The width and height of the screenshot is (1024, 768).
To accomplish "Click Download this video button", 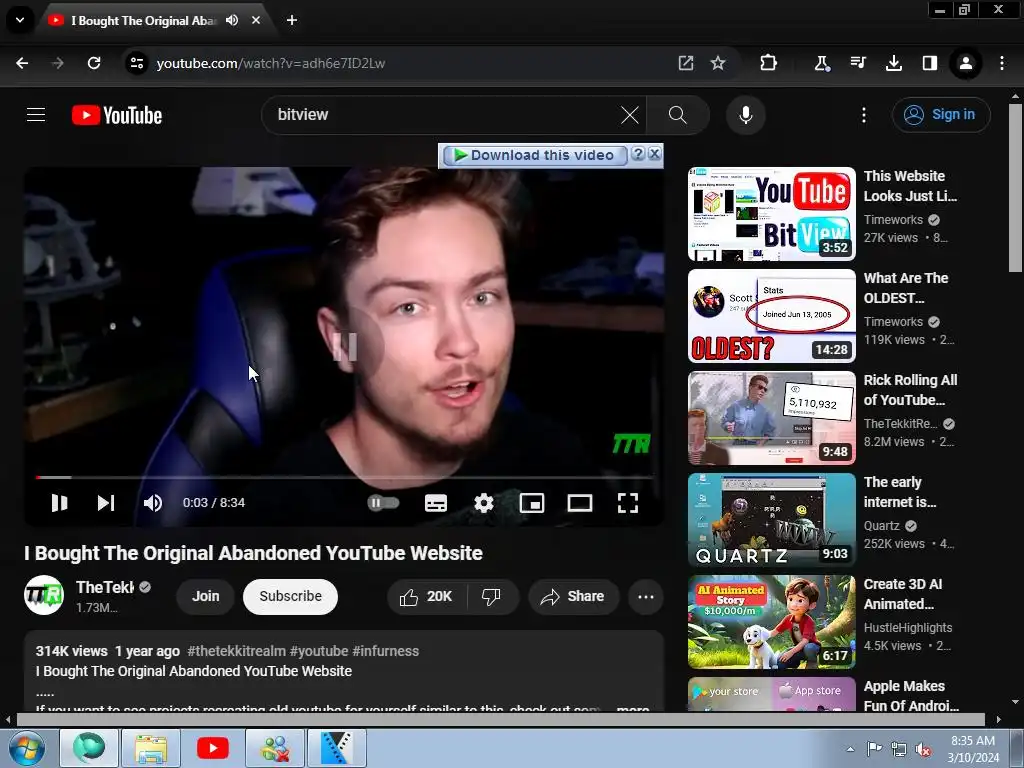I will point(534,155).
